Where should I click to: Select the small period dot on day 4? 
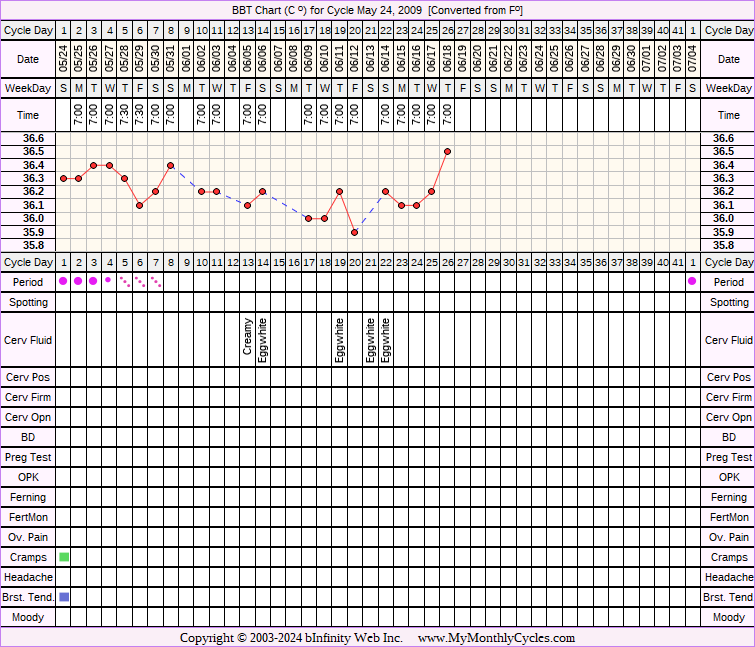[x=108, y=280]
